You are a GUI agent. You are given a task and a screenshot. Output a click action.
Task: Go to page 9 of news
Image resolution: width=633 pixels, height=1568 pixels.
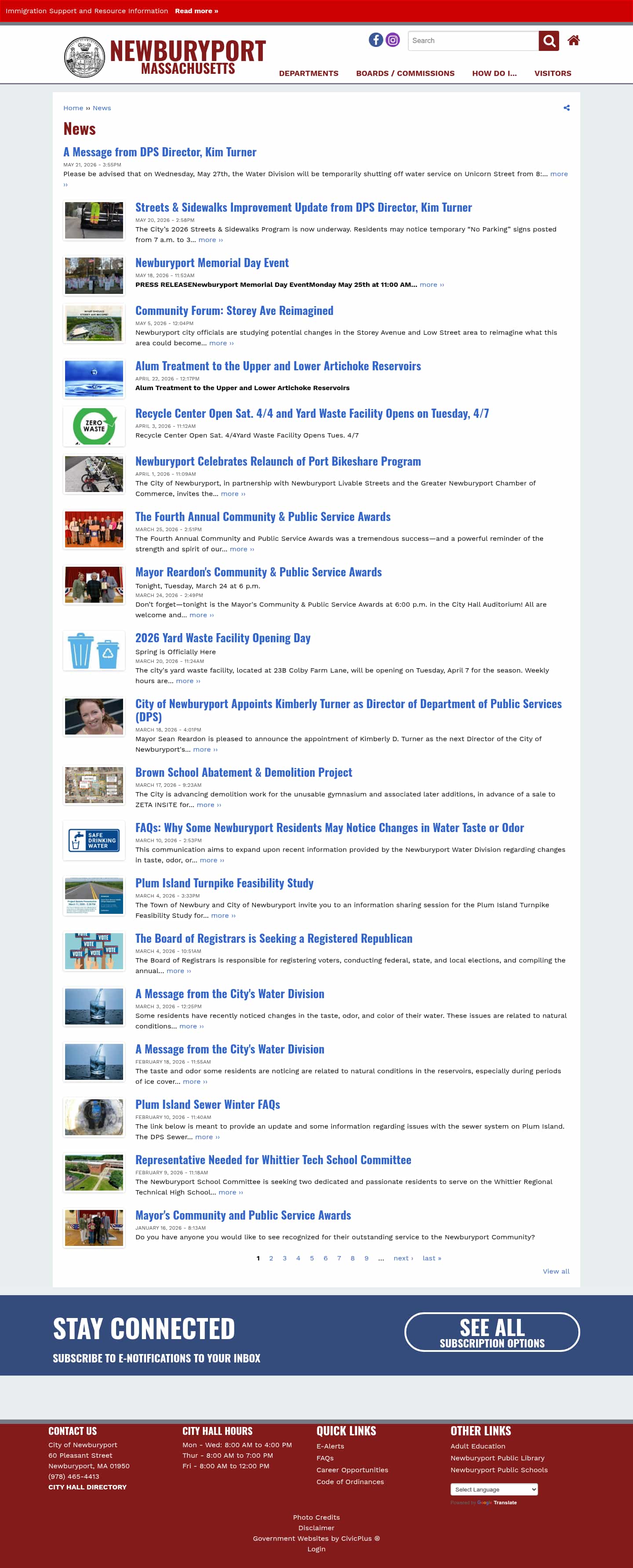coord(366,1258)
